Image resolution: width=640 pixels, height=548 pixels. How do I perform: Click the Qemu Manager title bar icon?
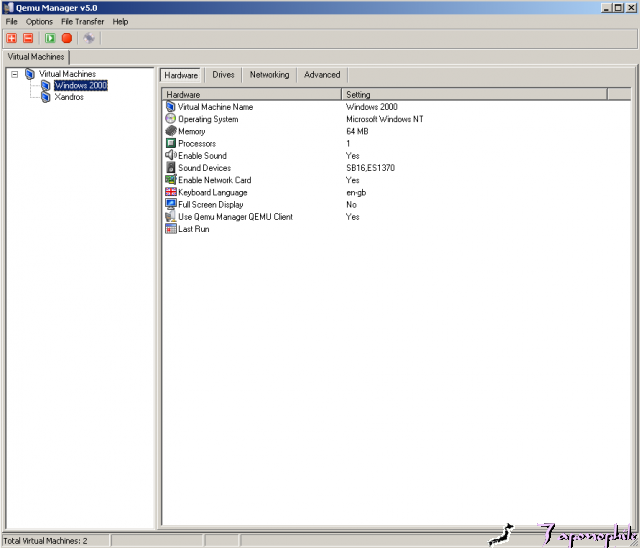click(x=8, y=7)
